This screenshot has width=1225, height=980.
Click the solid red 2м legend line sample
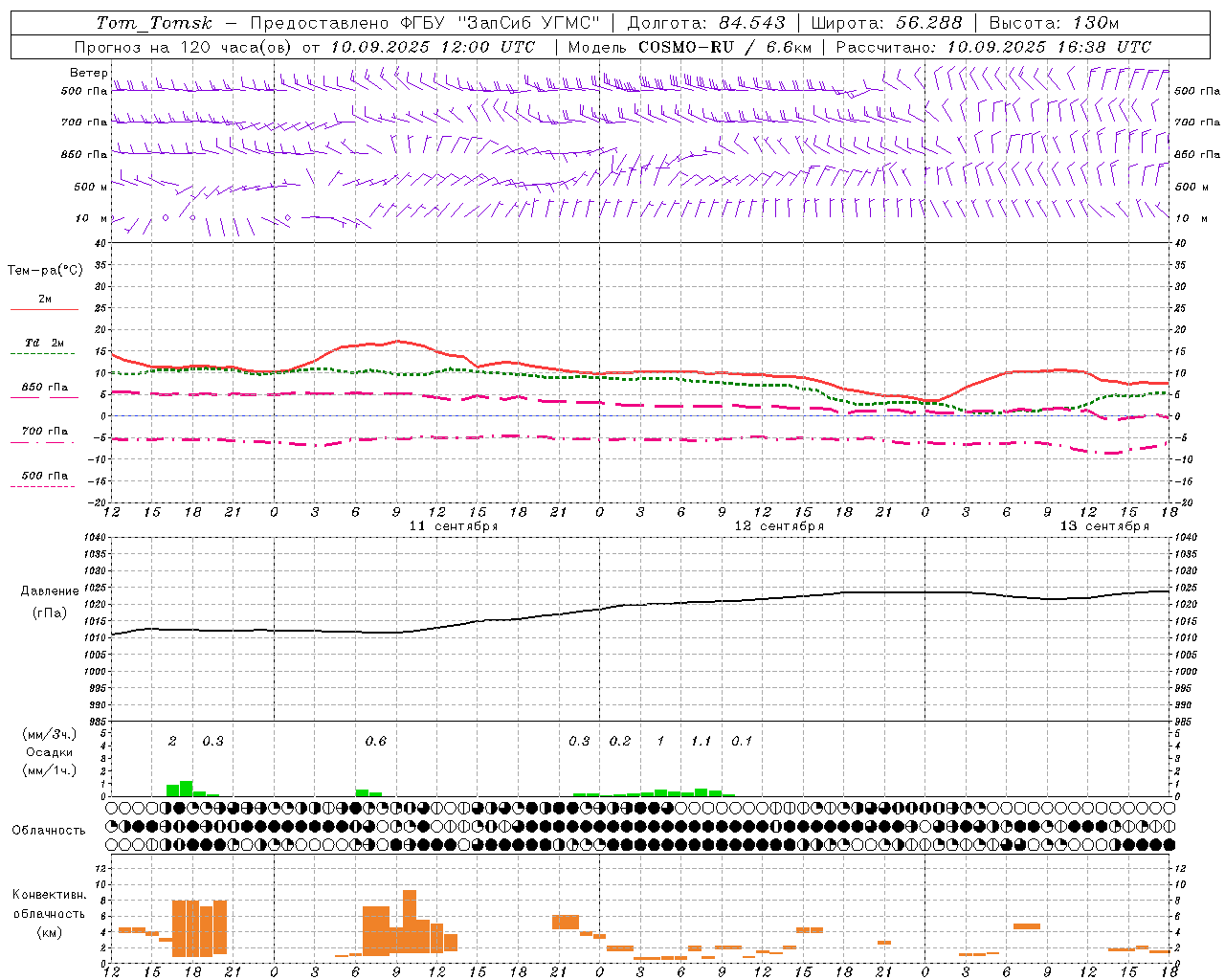(44, 309)
